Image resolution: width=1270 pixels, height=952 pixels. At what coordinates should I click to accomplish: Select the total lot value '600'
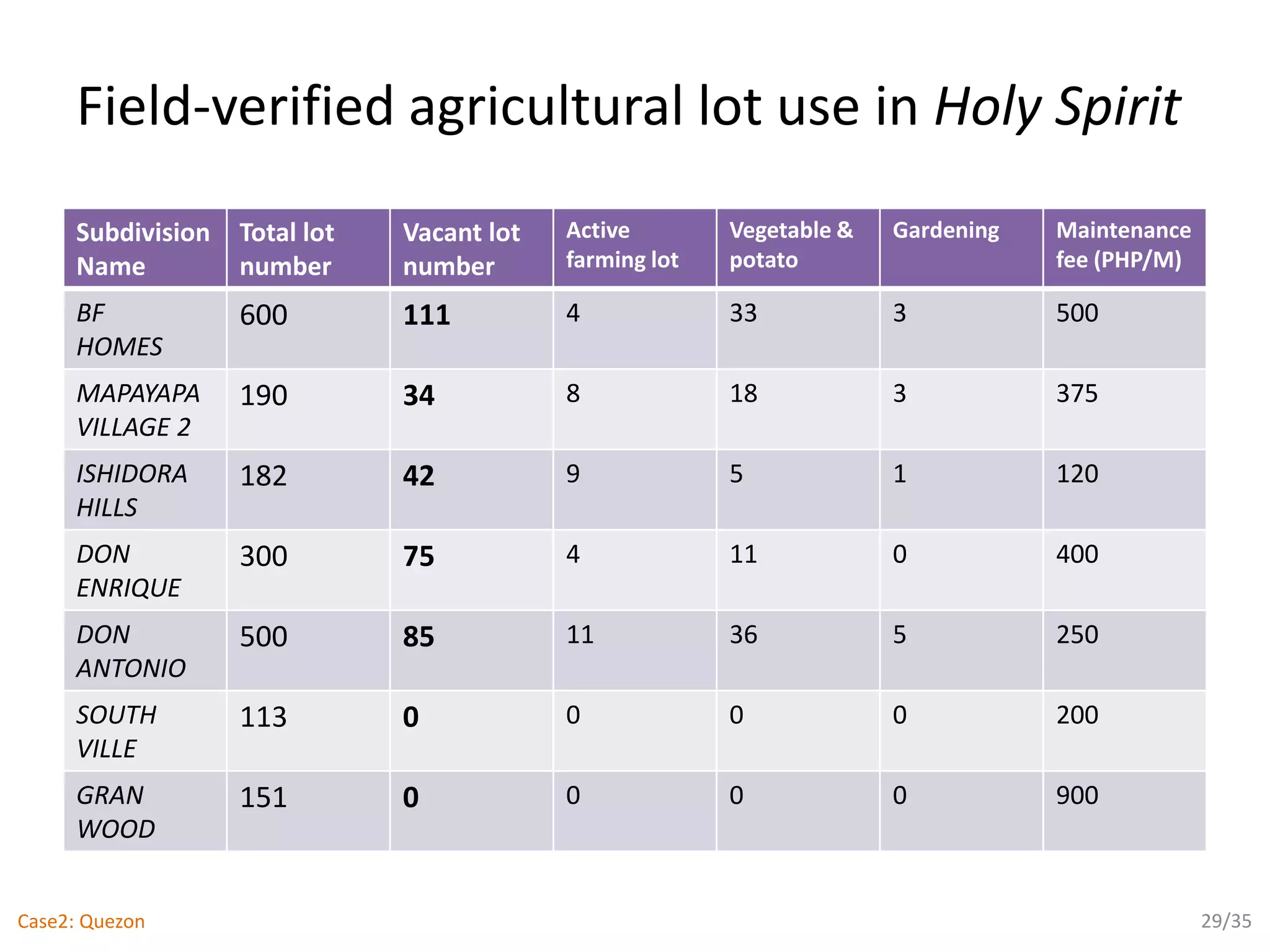click(x=264, y=315)
